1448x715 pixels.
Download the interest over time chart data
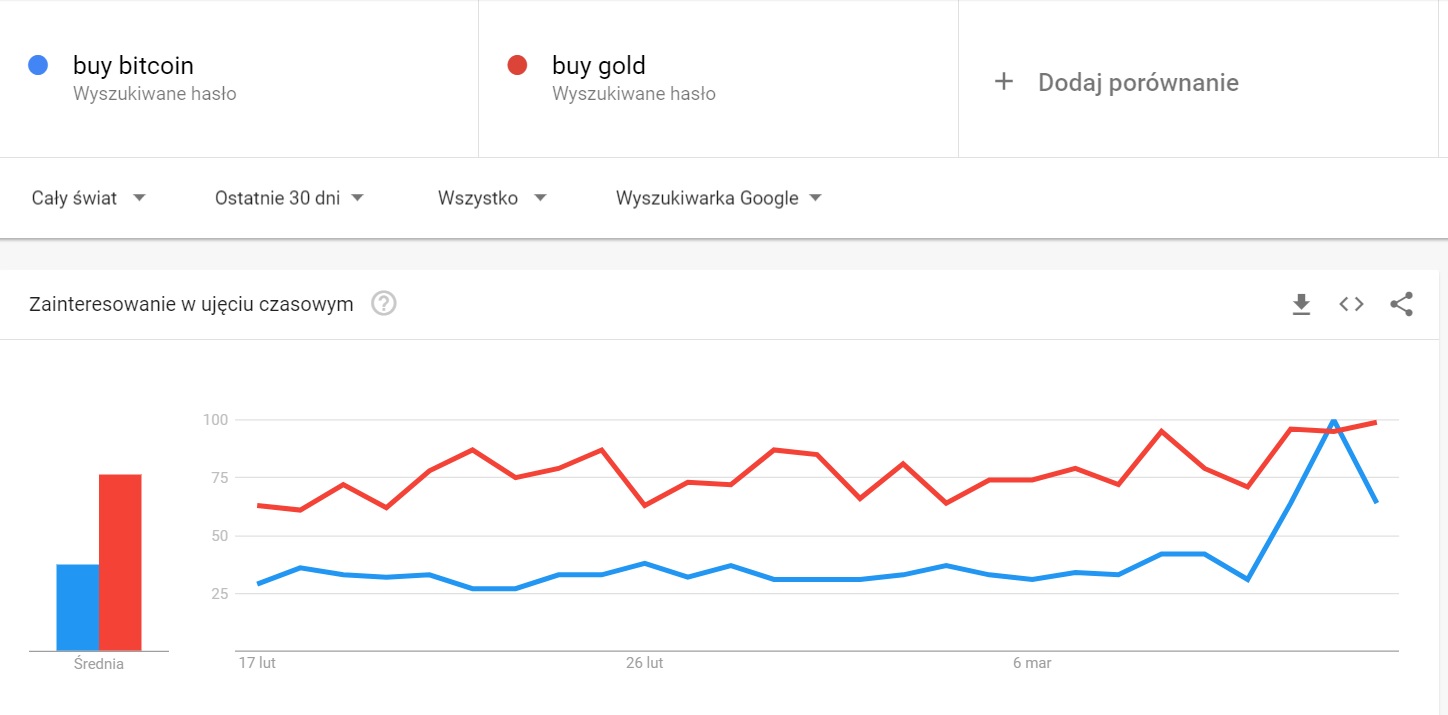(x=1301, y=304)
